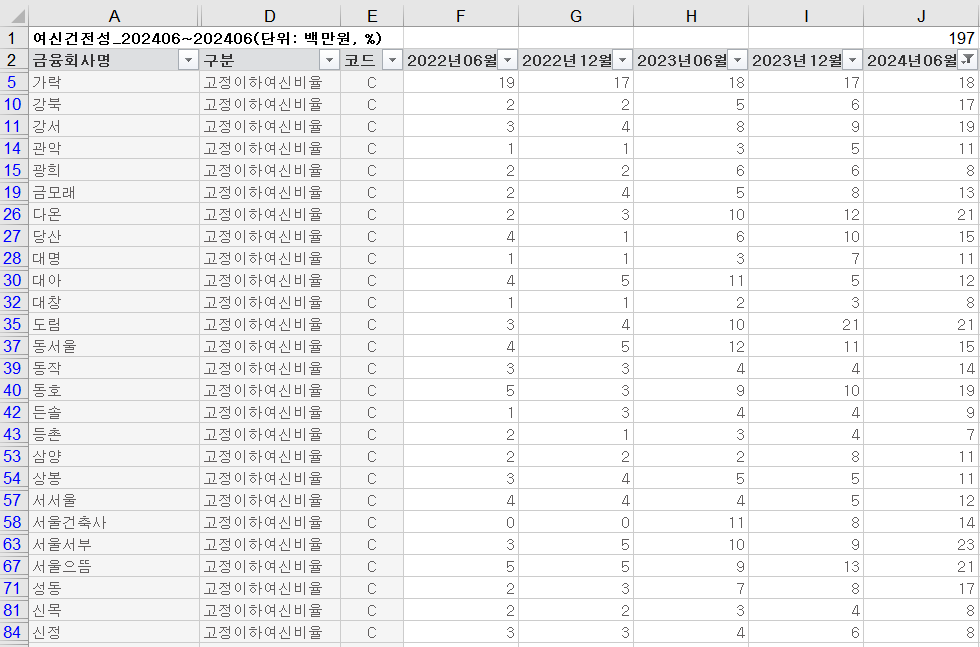The width and height of the screenshot is (980, 647).
Task: Open the active filter on 2024년06월
Action: click(968, 60)
